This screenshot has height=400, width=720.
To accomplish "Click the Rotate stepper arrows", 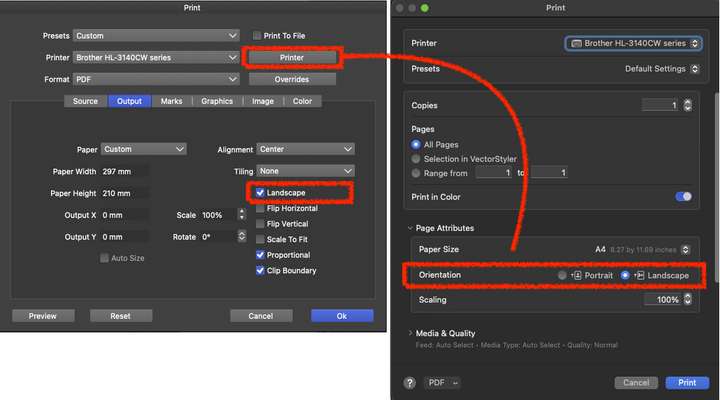I will pos(241,237).
